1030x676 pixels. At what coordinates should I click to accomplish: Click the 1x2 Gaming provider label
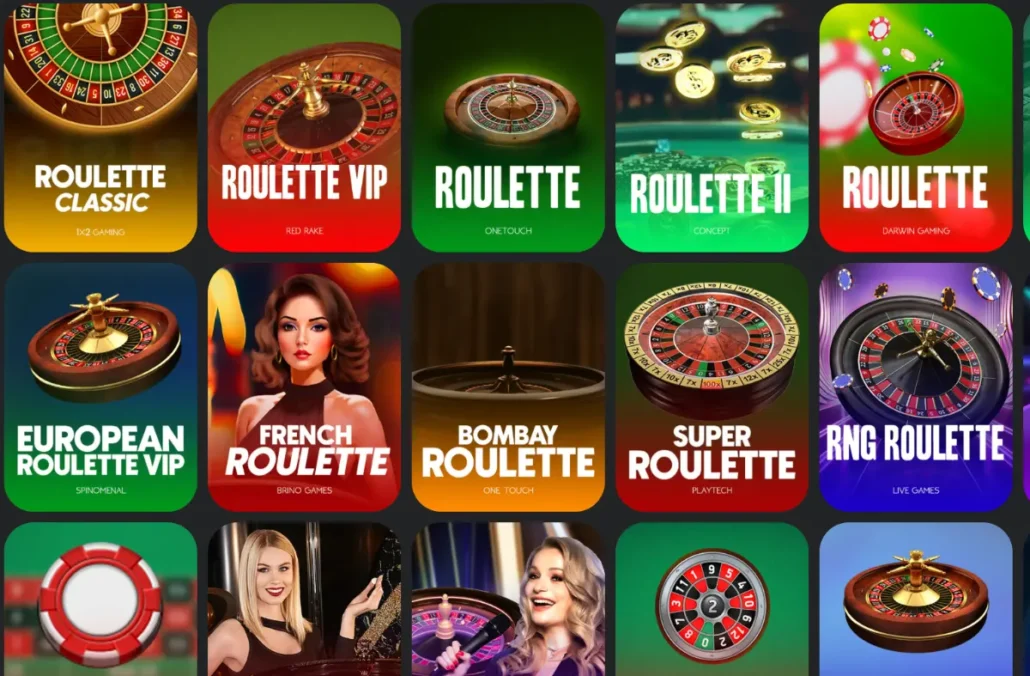101,232
